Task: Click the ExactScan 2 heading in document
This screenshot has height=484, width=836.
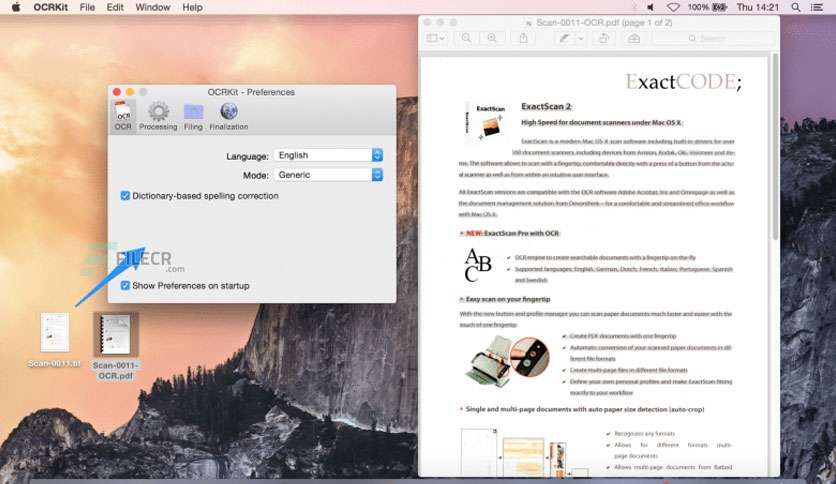Action: pos(546,106)
